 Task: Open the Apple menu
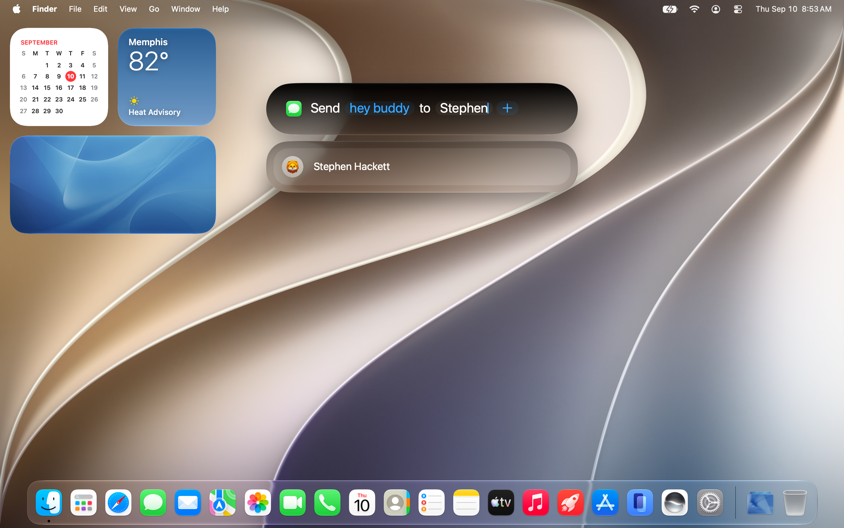pyautogui.click(x=17, y=9)
